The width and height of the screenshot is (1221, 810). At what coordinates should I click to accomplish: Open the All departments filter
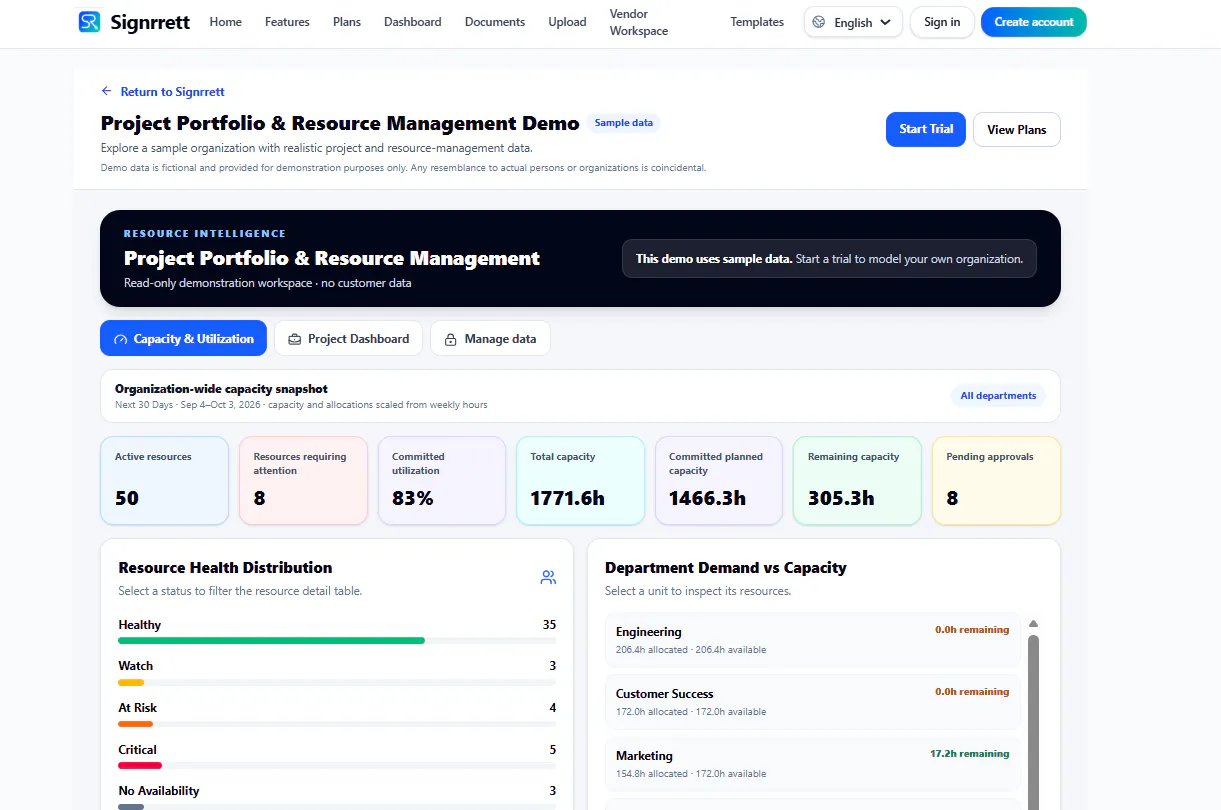(x=998, y=396)
